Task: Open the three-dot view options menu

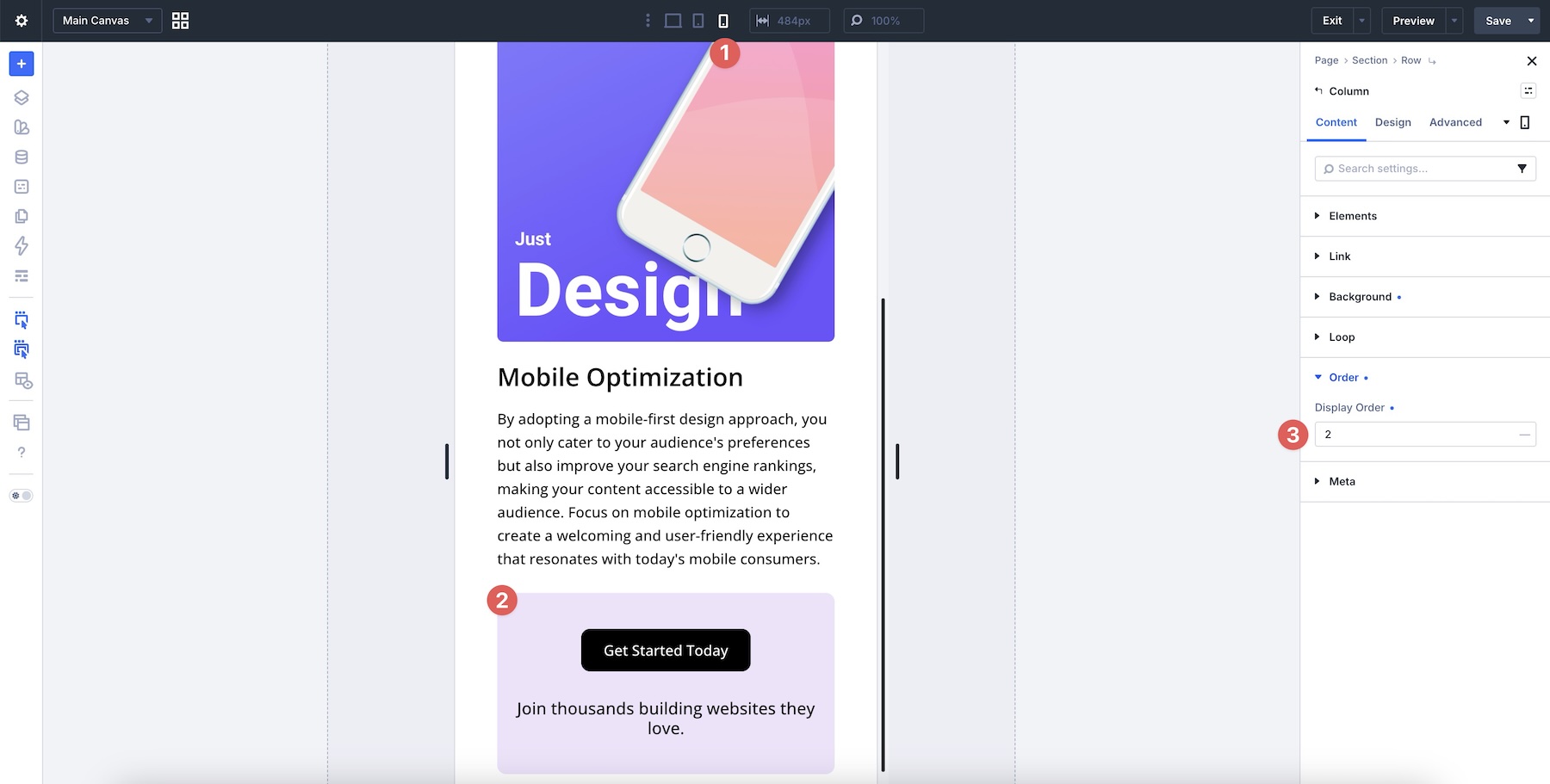Action: coord(648,21)
